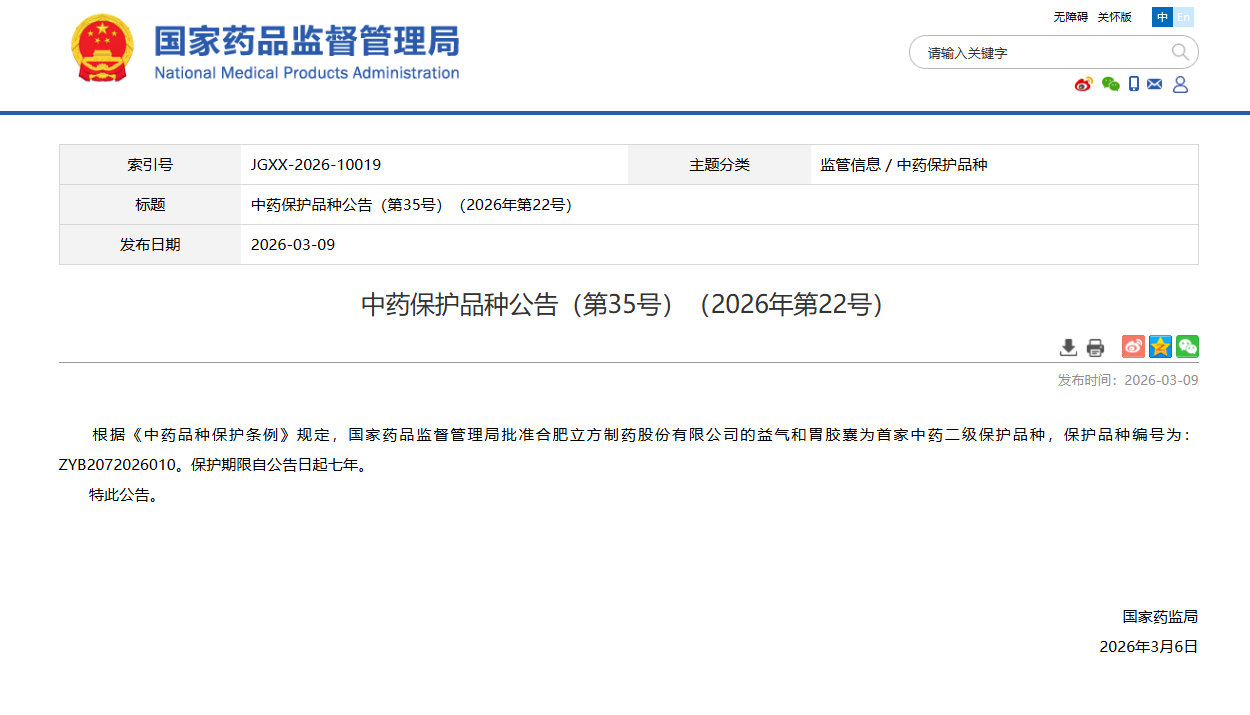1250x715 pixels.
Task: Click the keyword search input field
Action: [x=1040, y=53]
